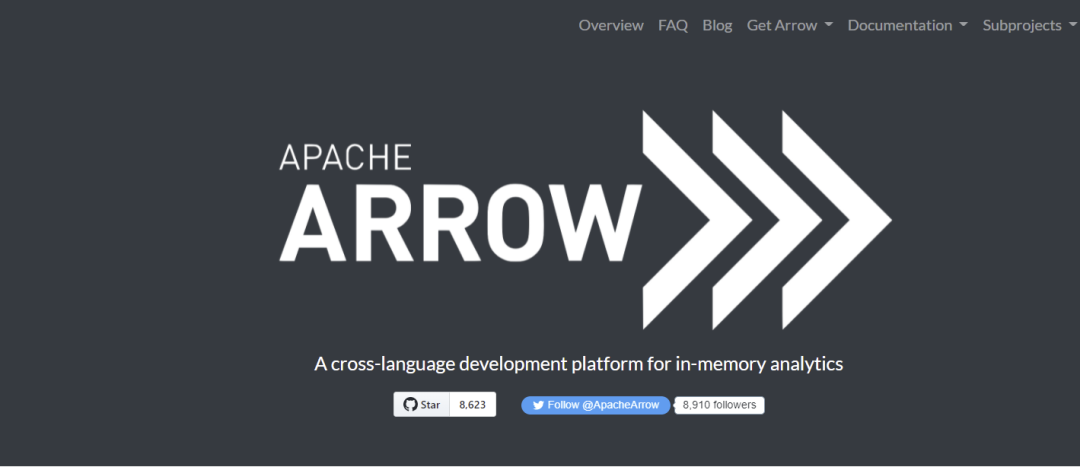
Task: Open the 8,910 followers count
Action: 719,405
